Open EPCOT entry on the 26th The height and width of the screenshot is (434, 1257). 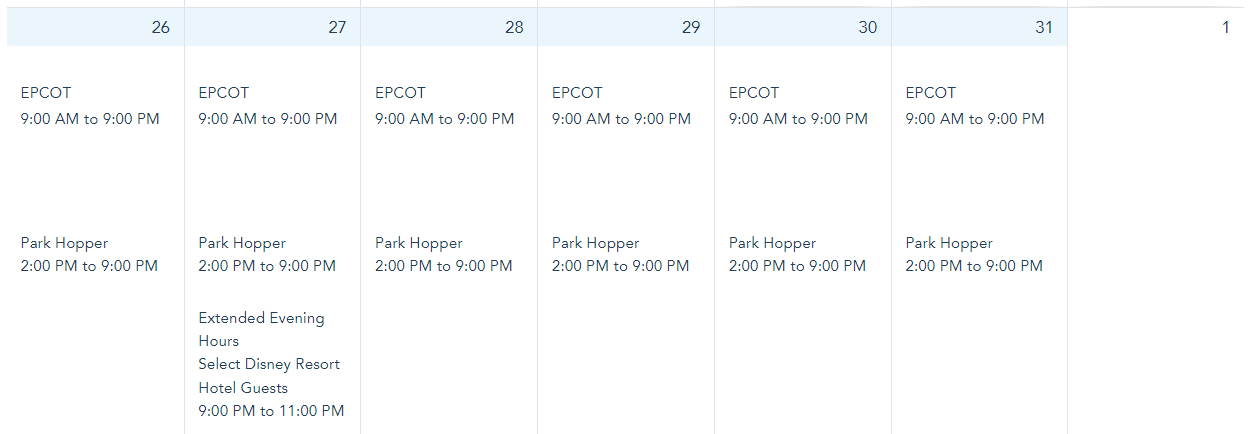point(47,93)
